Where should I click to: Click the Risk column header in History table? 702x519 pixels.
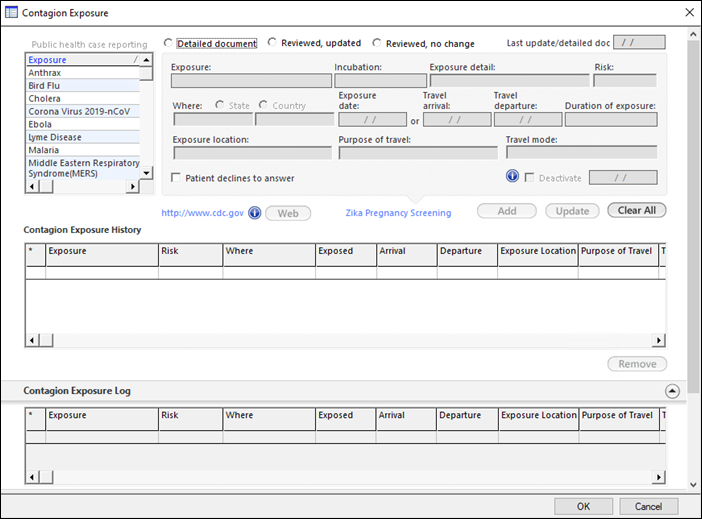pyautogui.click(x=190, y=255)
